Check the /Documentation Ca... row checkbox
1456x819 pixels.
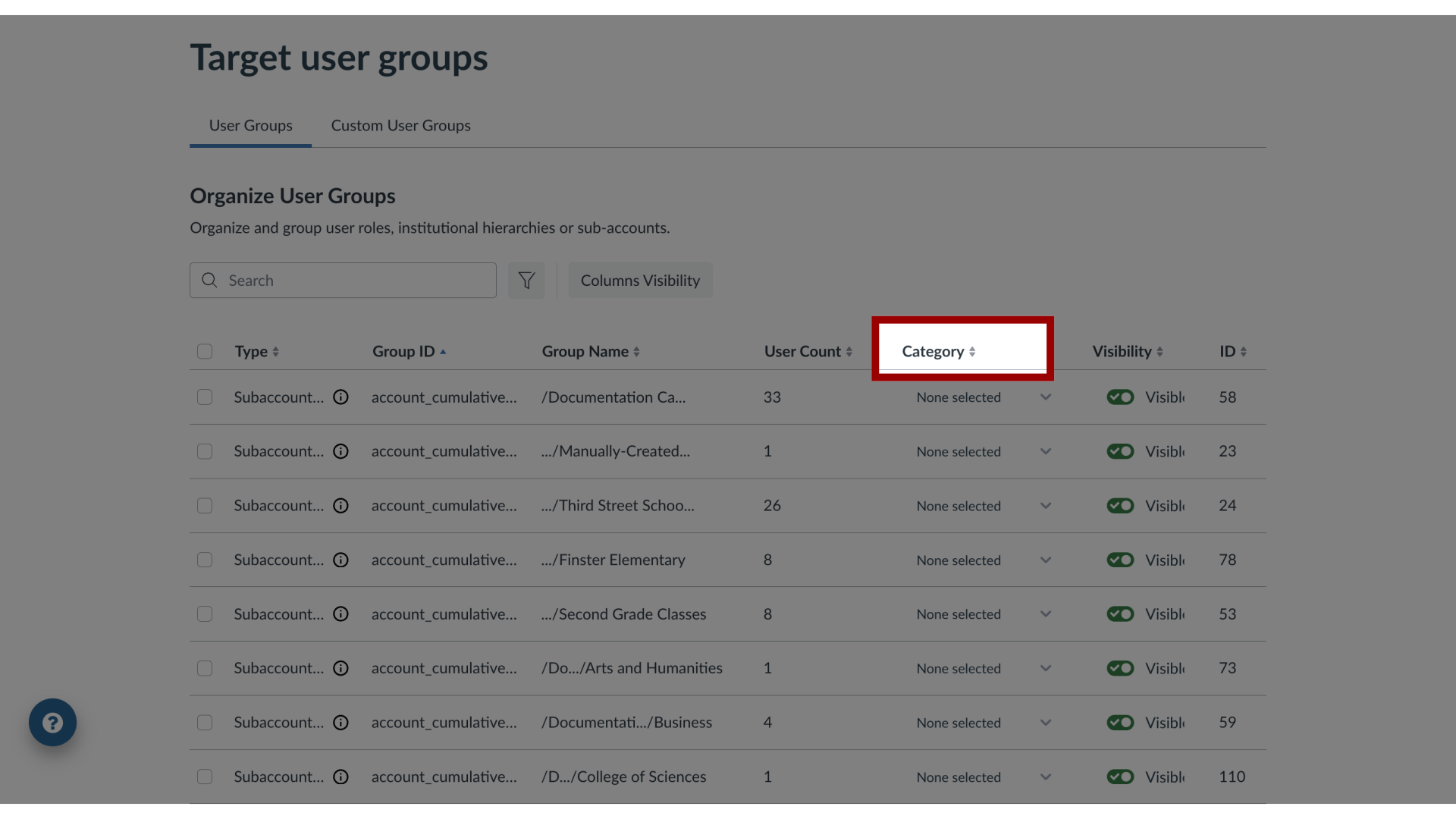pos(205,397)
